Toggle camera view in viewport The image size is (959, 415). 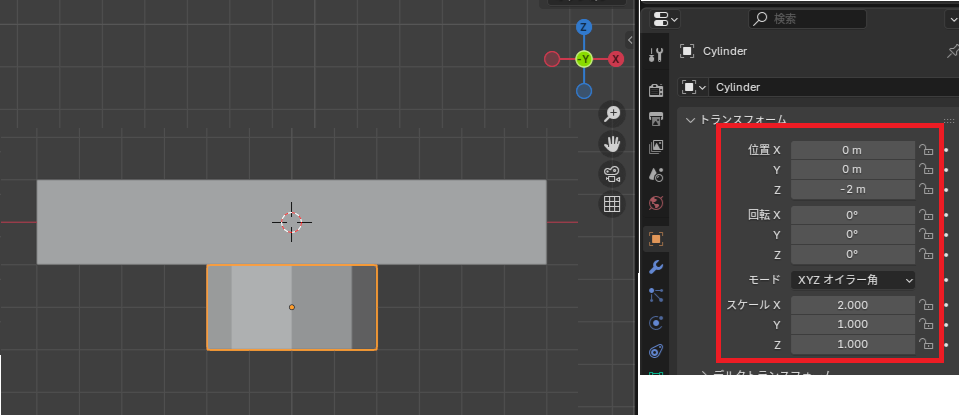point(611,174)
